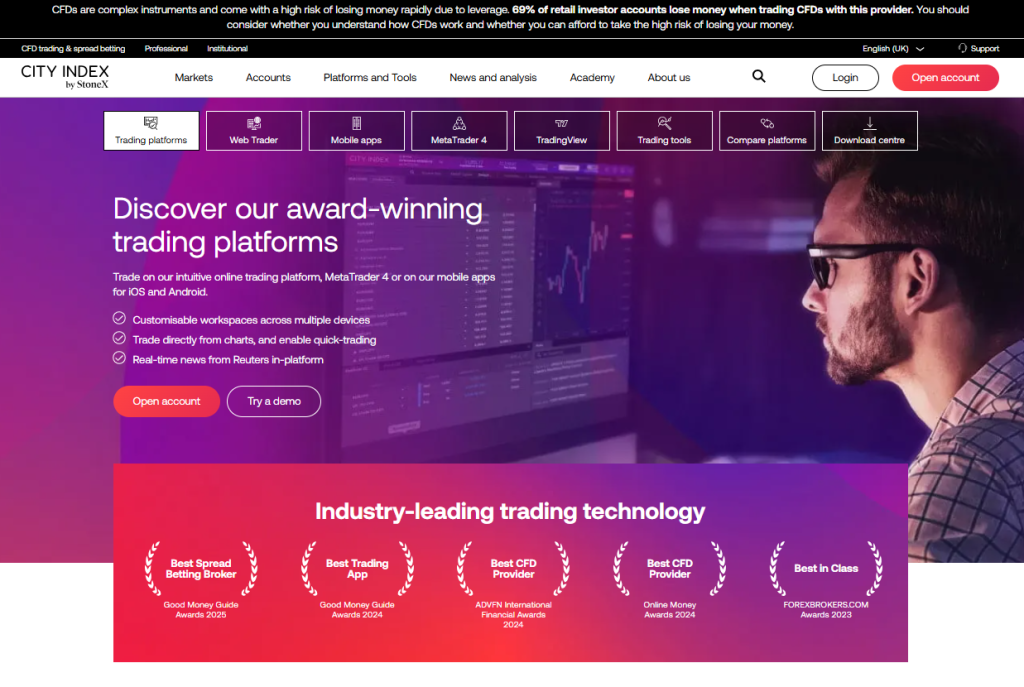Select the CFD trading & spread betting tab
Image resolution: width=1024 pixels, height=687 pixels.
click(72, 48)
